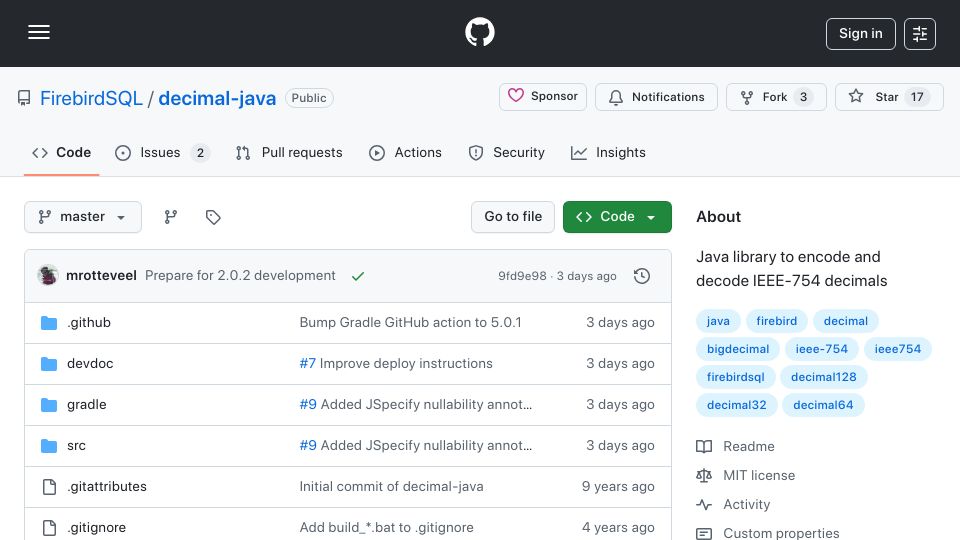Screen dimensions: 960x540
Task: Open the hamburger navigation menu
Action: pyautogui.click(x=39, y=32)
